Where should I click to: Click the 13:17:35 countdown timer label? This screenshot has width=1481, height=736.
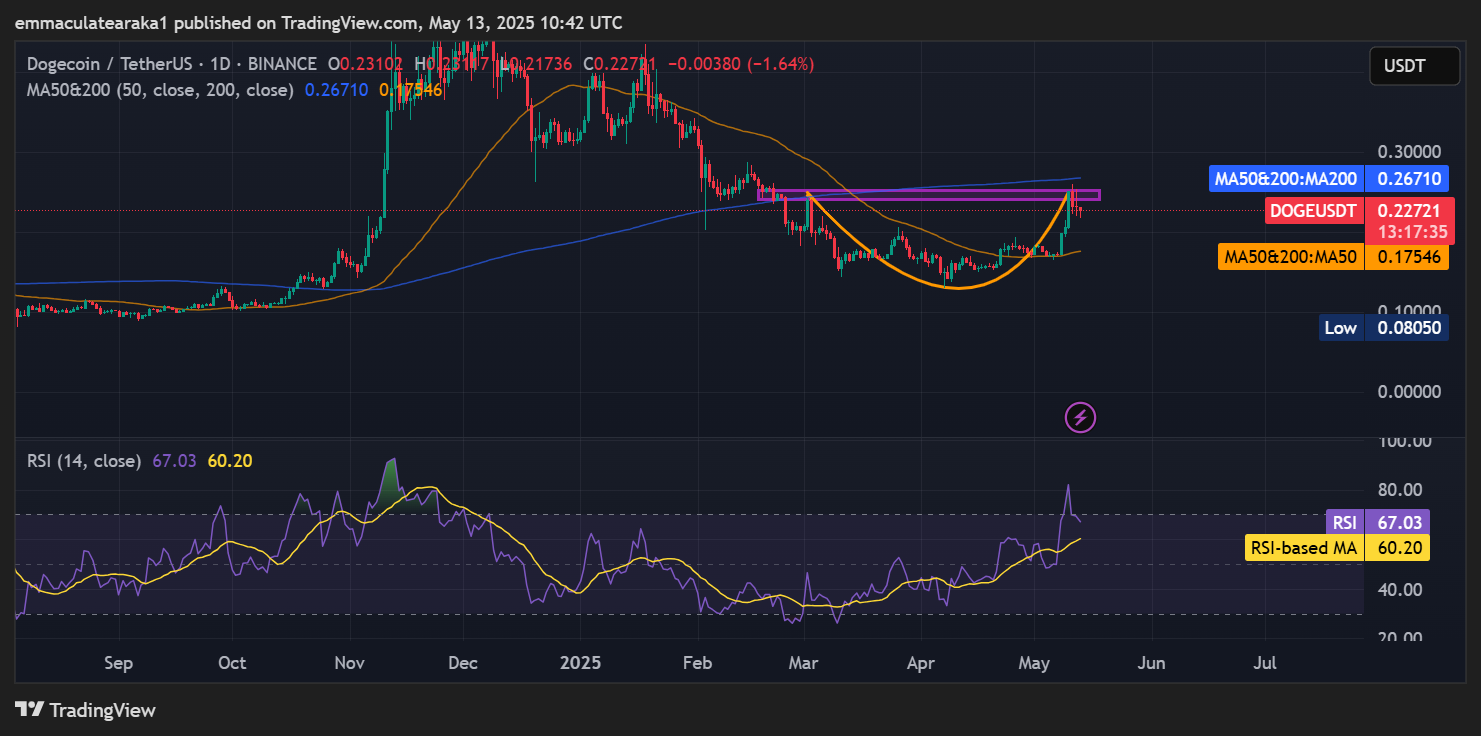click(x=1413, y=232)
